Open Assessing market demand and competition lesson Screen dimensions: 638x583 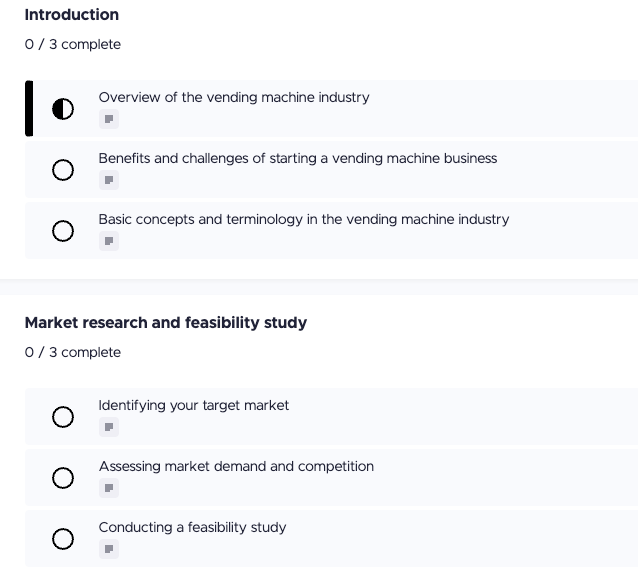(236, 467)
